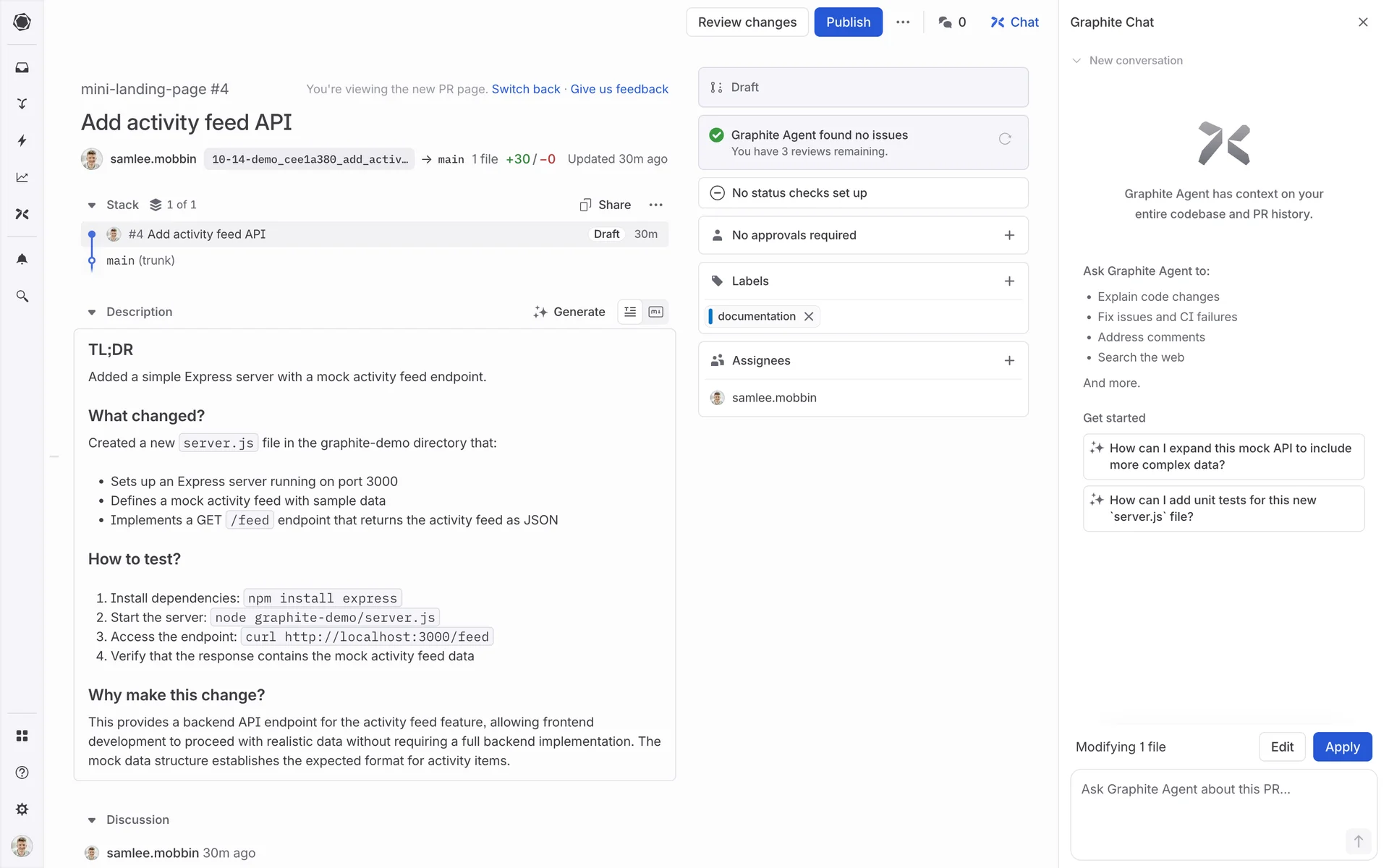Open the settings gear in sidebar
This screenshot has height=868, width=1389.
[22, 809]
